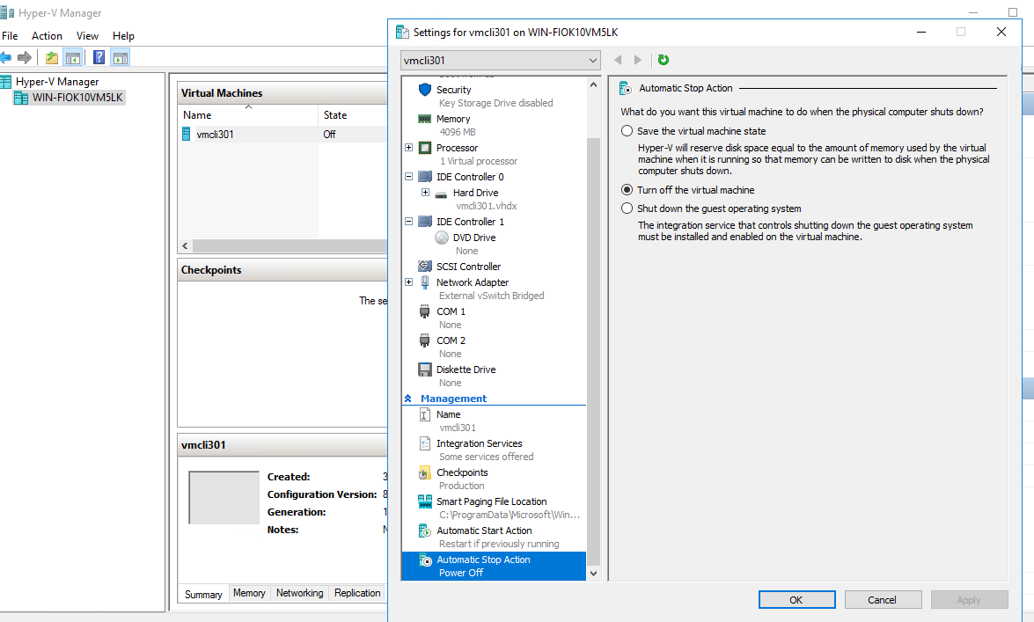
Task: Click the SCSI Controller icon
Action: 425,266
